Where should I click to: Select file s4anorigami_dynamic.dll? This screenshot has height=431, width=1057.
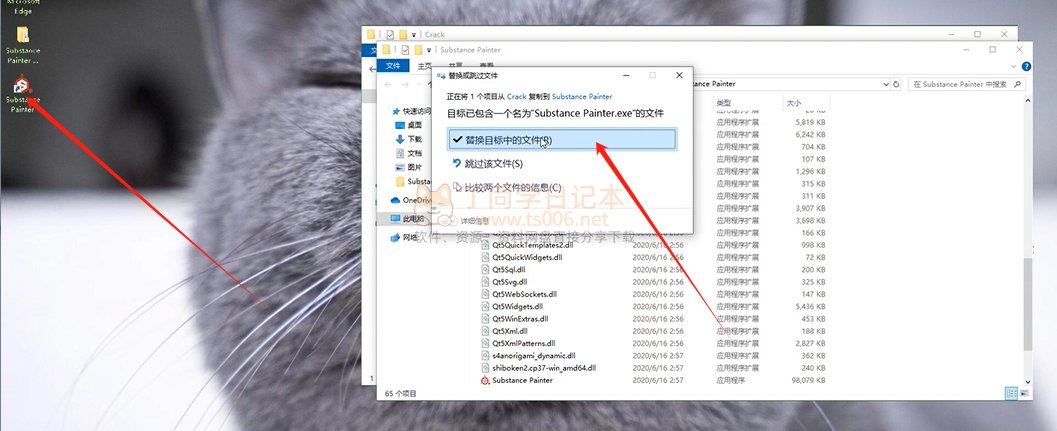[x=534, y=355]
